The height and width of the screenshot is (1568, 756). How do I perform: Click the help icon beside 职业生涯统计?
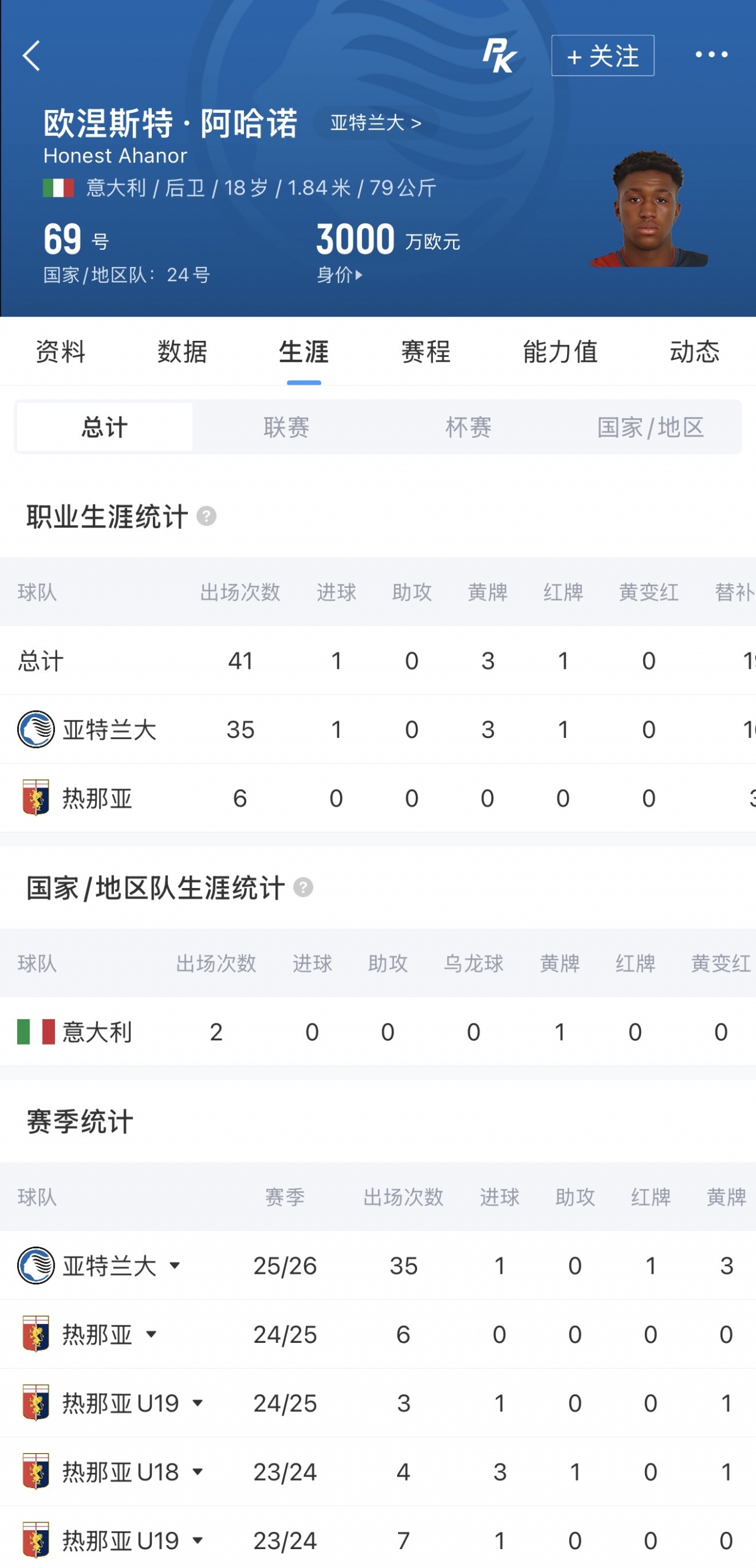click(x=206, y=516)
